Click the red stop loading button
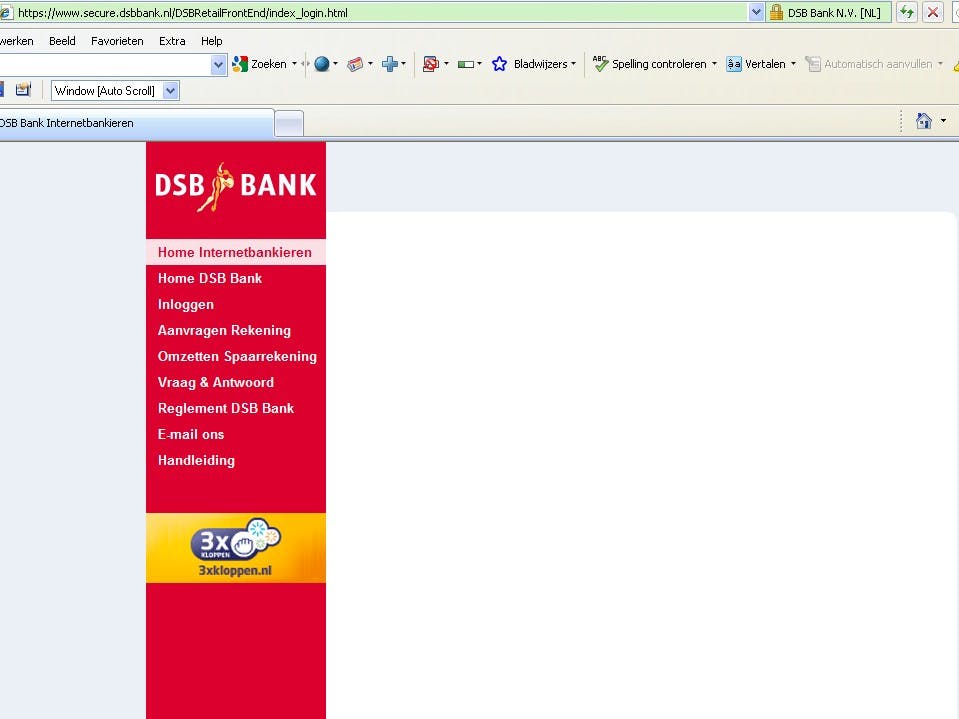The width and height of the screenshot is (959, 719). click(933, 12)
